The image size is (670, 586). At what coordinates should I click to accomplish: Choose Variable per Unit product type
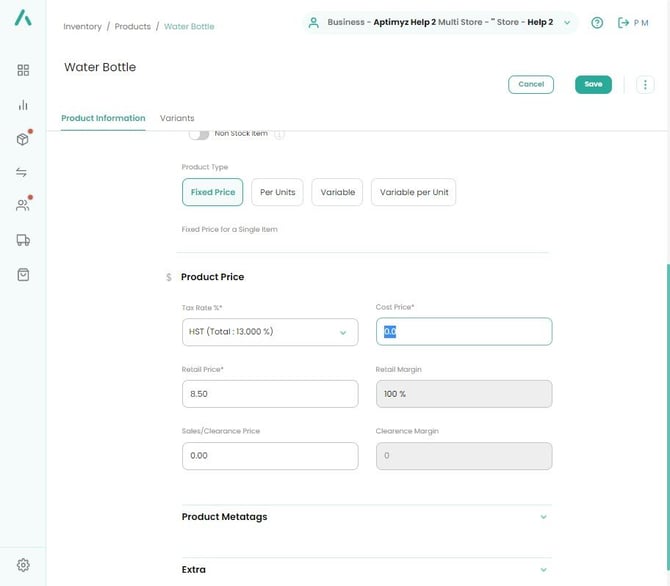tap(413, 192)
